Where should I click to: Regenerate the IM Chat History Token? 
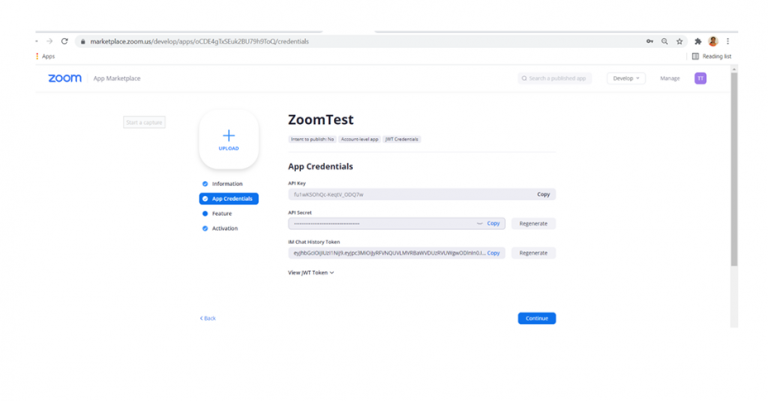[533, 253]
